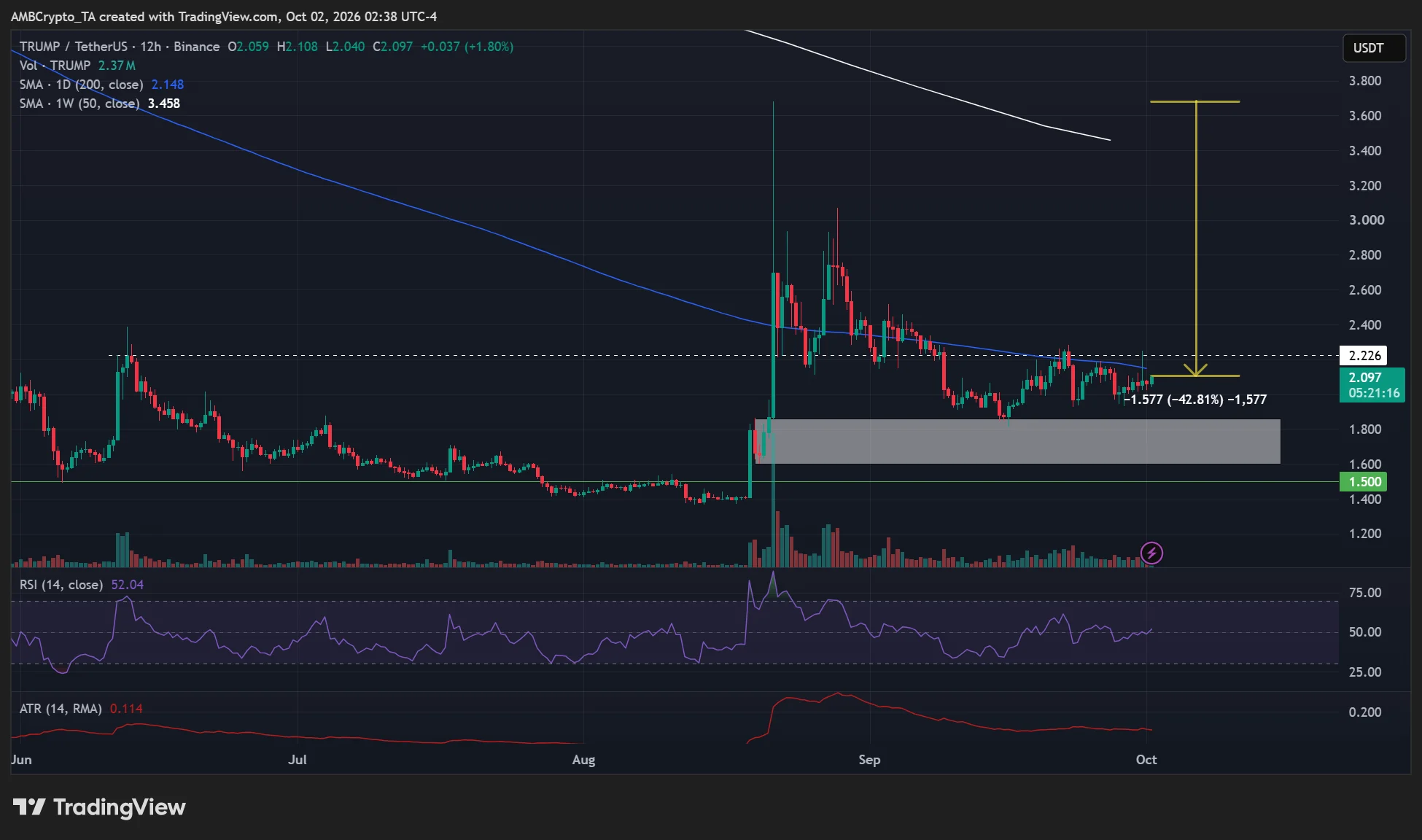Select the gray demand zone rectangle
This screenshot has height=840, width=1422.
tap(1018, 441)
